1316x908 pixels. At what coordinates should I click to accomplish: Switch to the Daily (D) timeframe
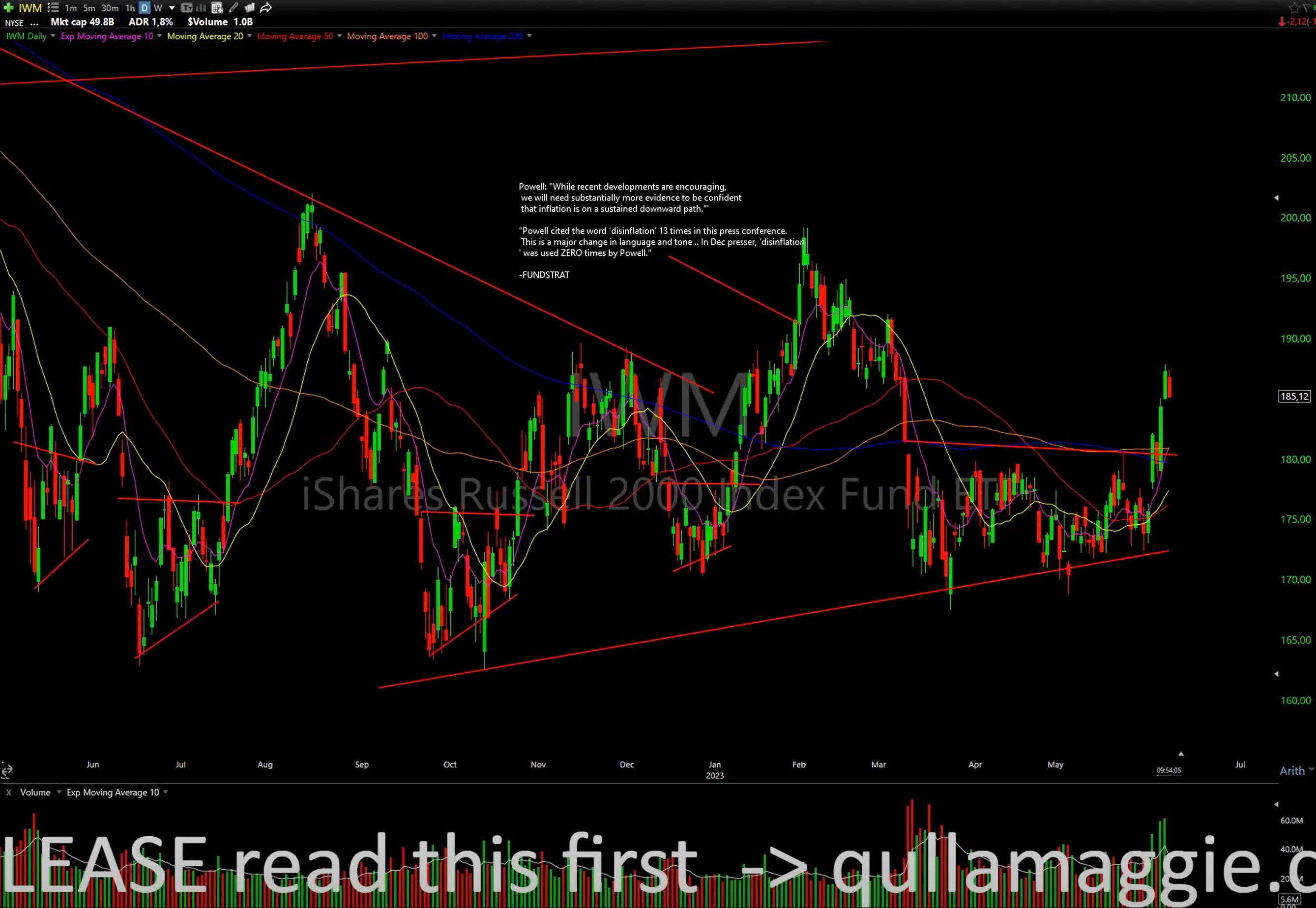coord(145,8)
